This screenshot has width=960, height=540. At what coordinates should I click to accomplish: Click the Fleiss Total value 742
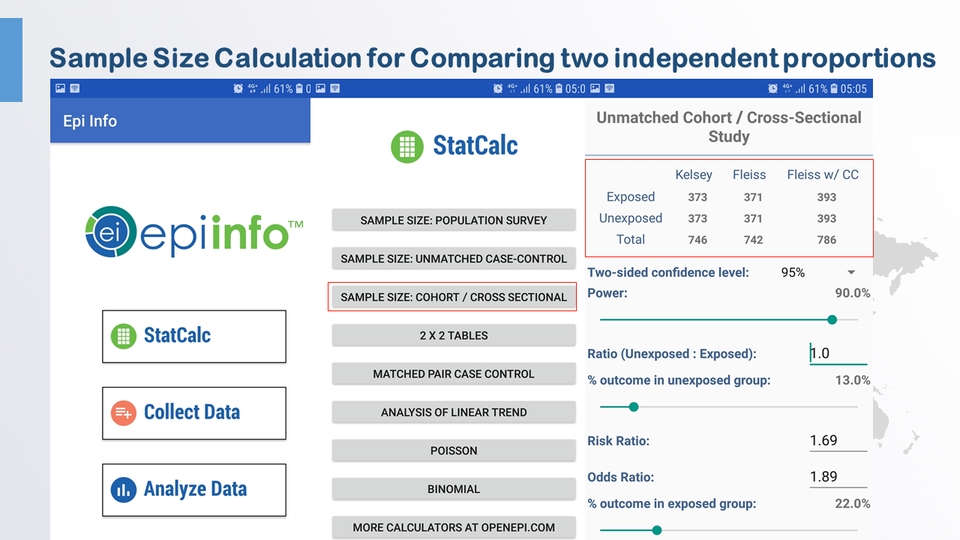(753, 240)
